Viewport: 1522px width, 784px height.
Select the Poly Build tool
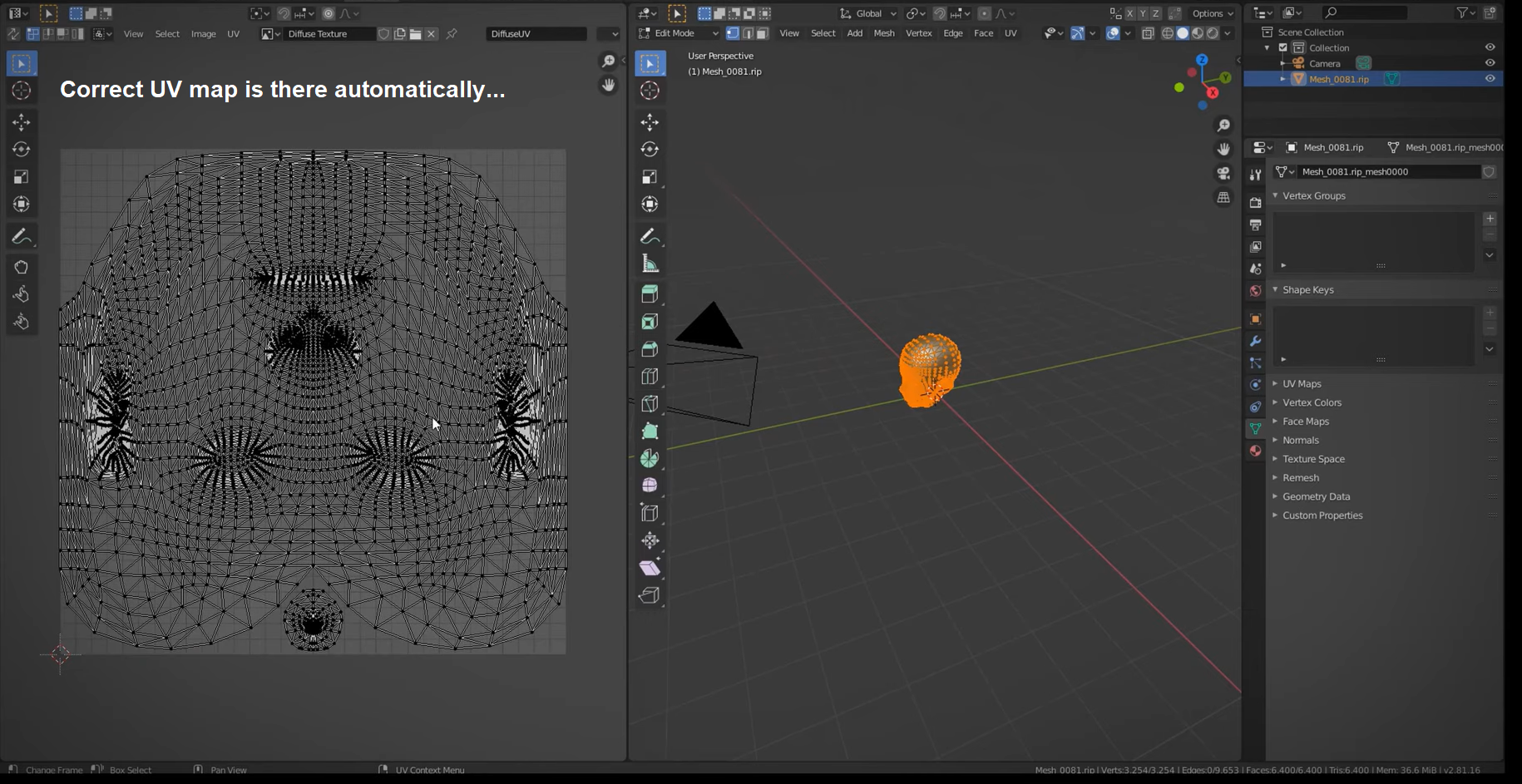650,431
